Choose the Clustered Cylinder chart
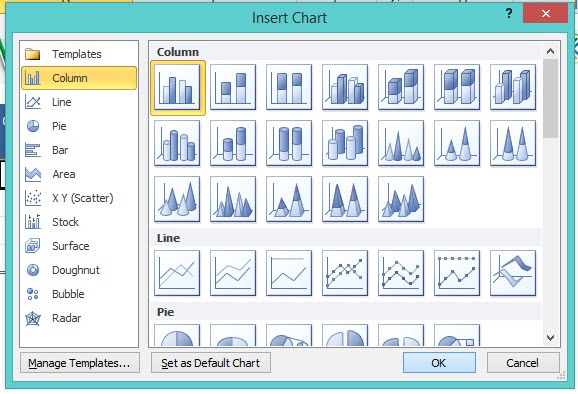Viewport: 578px width, 394px height. 177,143
